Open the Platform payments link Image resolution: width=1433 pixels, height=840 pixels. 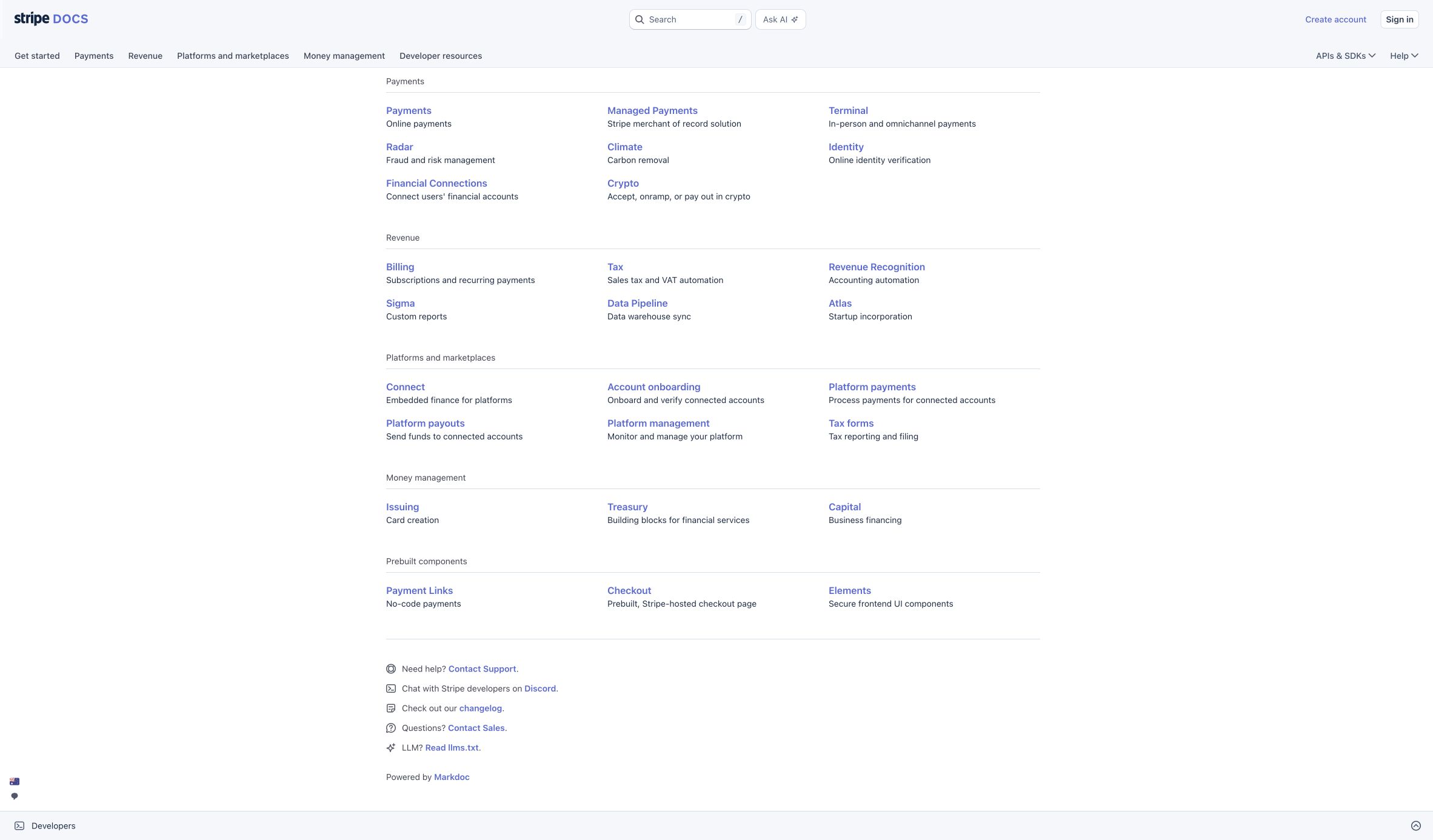tap(872, 387)
